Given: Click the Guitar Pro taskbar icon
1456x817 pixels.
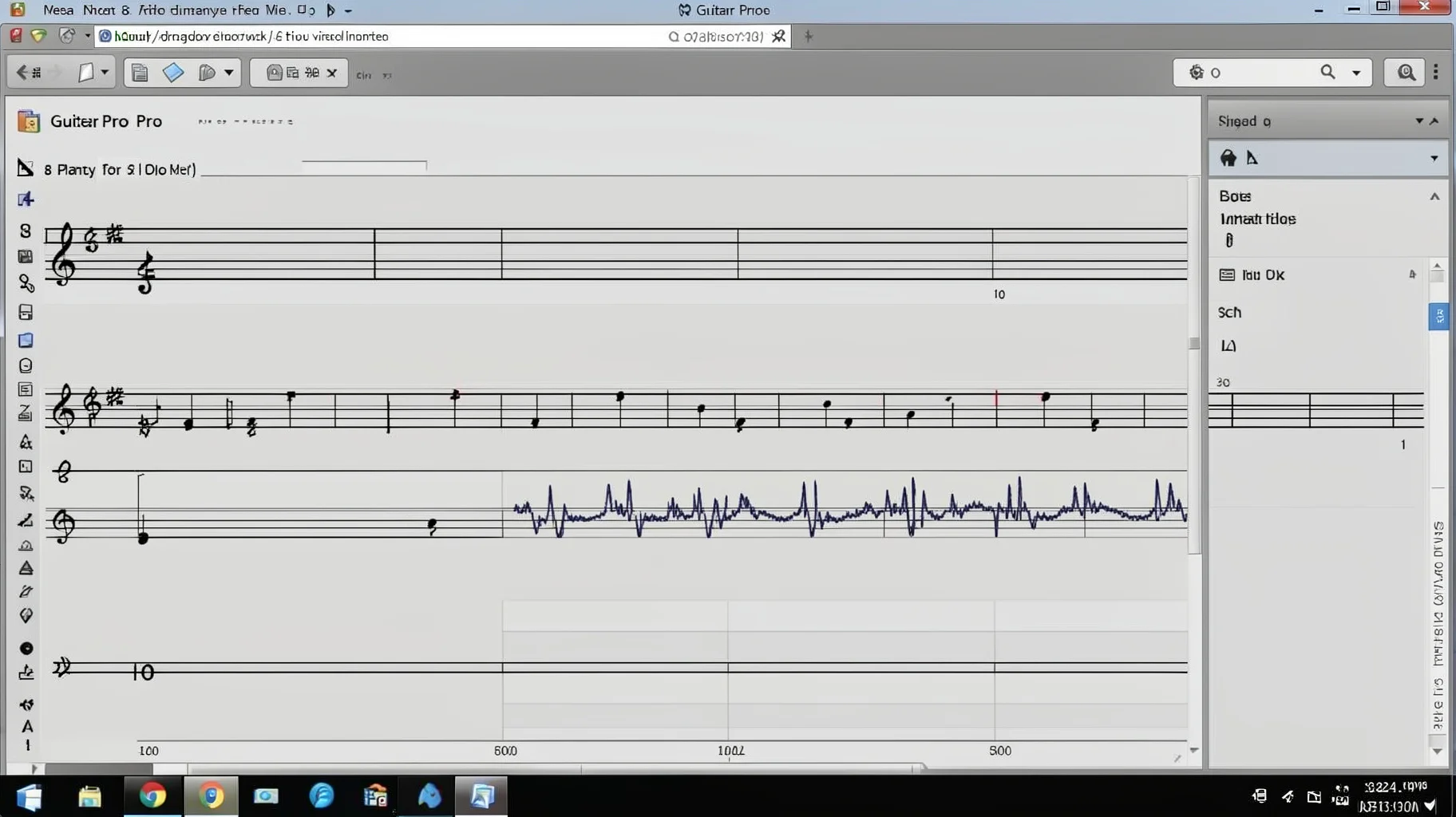Looking at the screenshot, I should tap(481, 796).
